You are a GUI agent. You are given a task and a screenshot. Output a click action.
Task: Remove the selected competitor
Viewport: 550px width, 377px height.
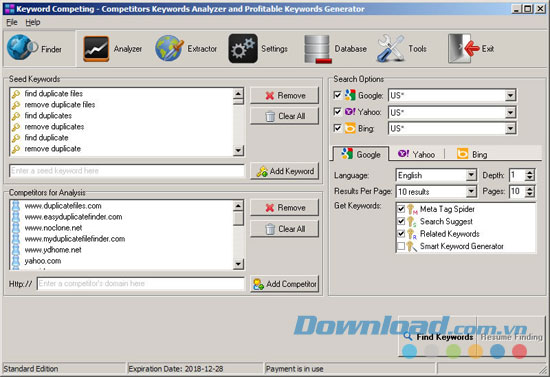point(284,208)
